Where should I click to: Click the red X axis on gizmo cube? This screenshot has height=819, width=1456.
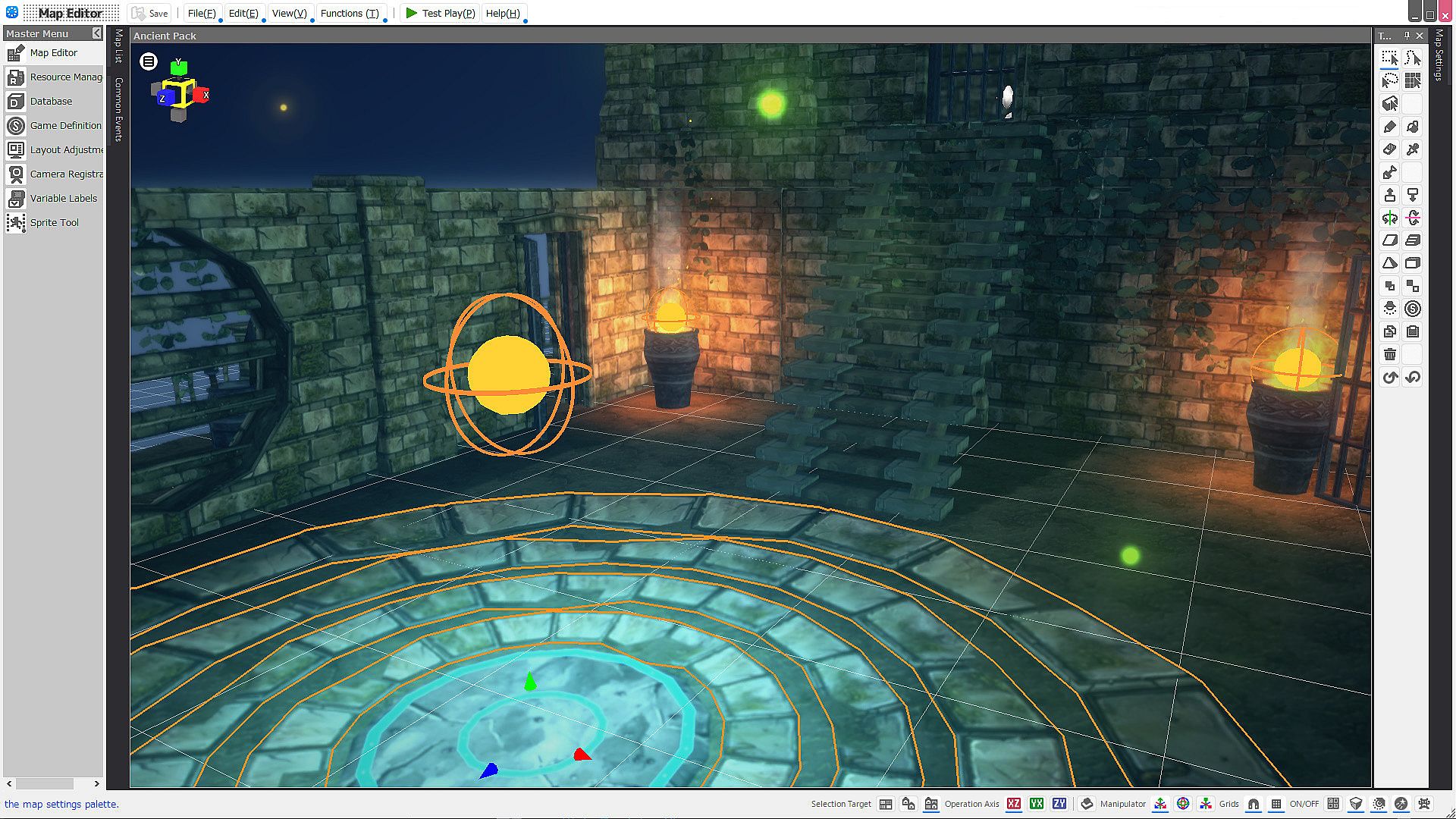click(x=202, y=95)
